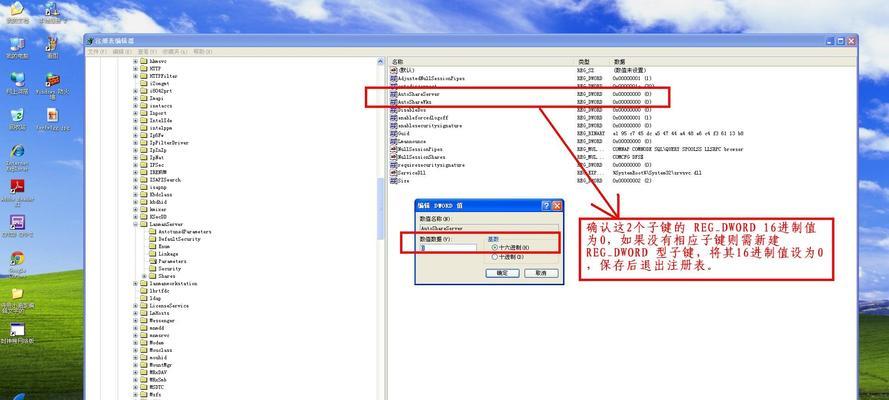Image resolution: width=889 pixels, height=400 pixels.
Task: Select the lanmanworkstation key
Action: tap(173, 283)
